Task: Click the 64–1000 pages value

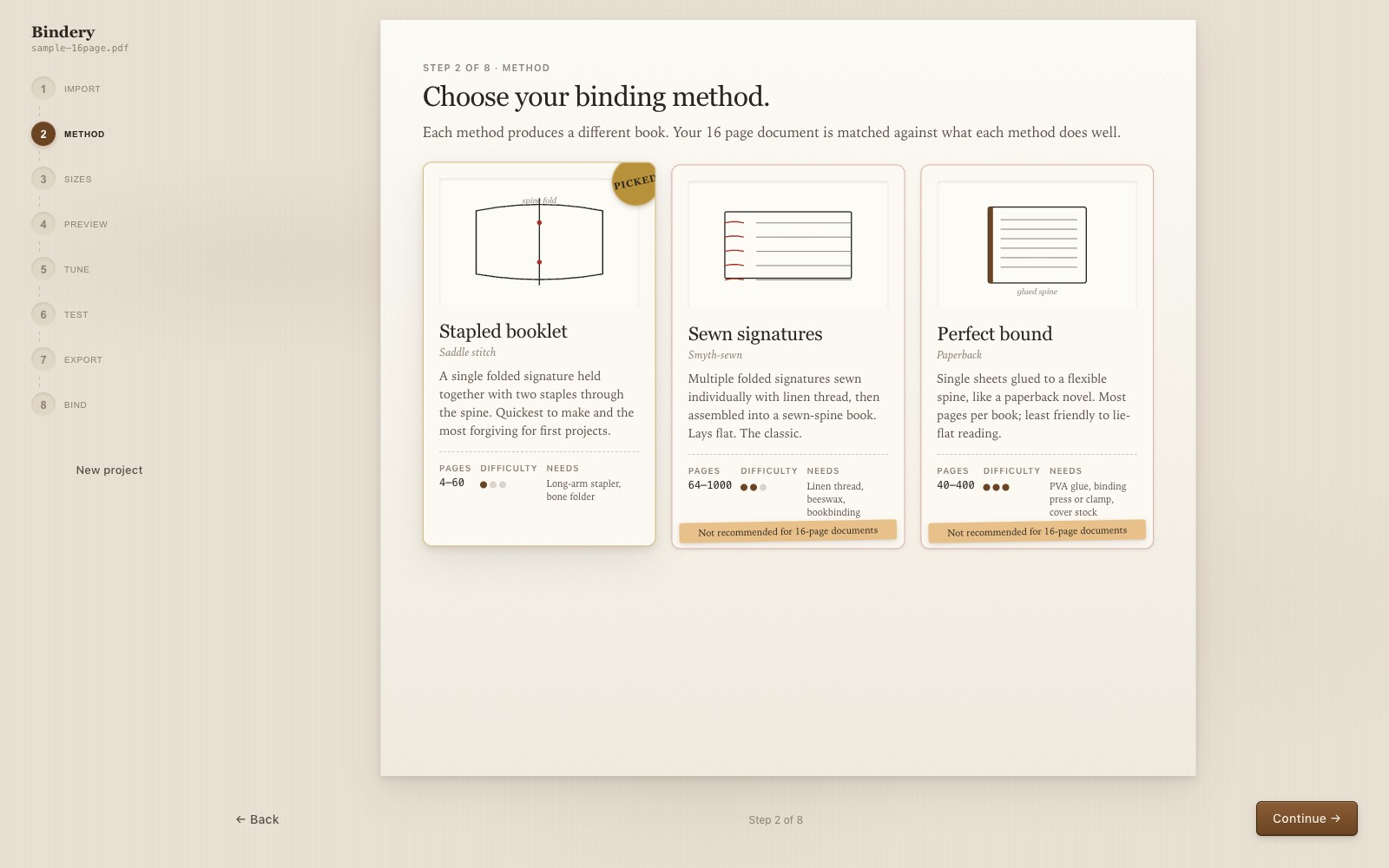Action: pyautogui.click(x=710, y=485)
